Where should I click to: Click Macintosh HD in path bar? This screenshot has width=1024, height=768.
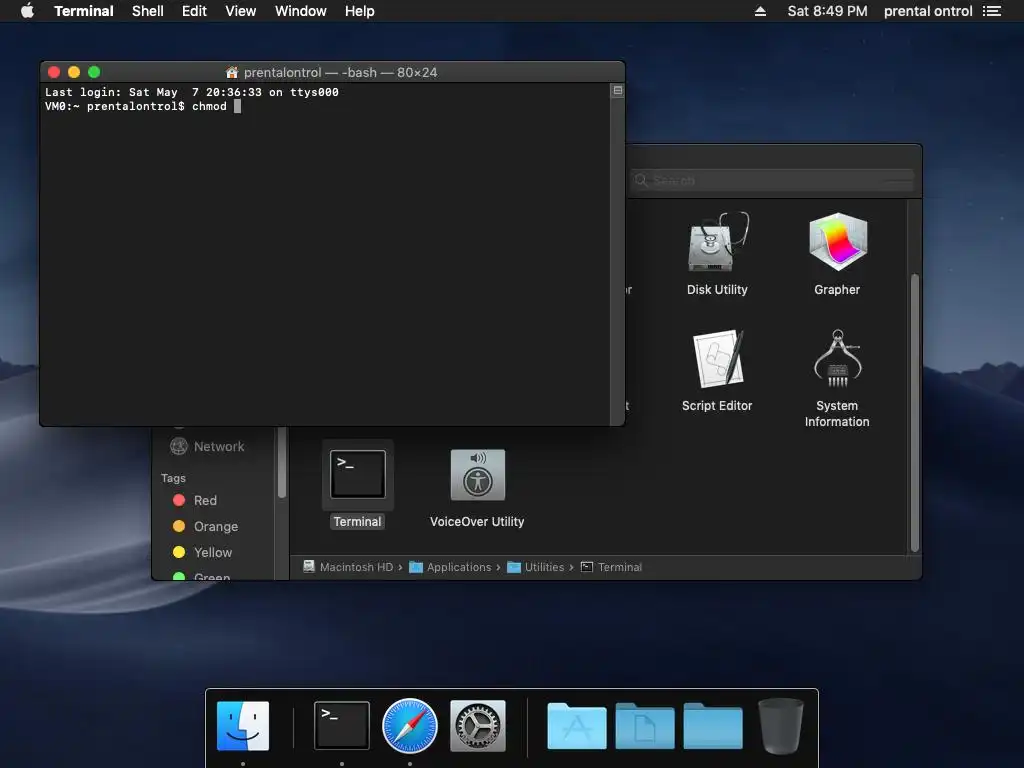click(348, 567)
